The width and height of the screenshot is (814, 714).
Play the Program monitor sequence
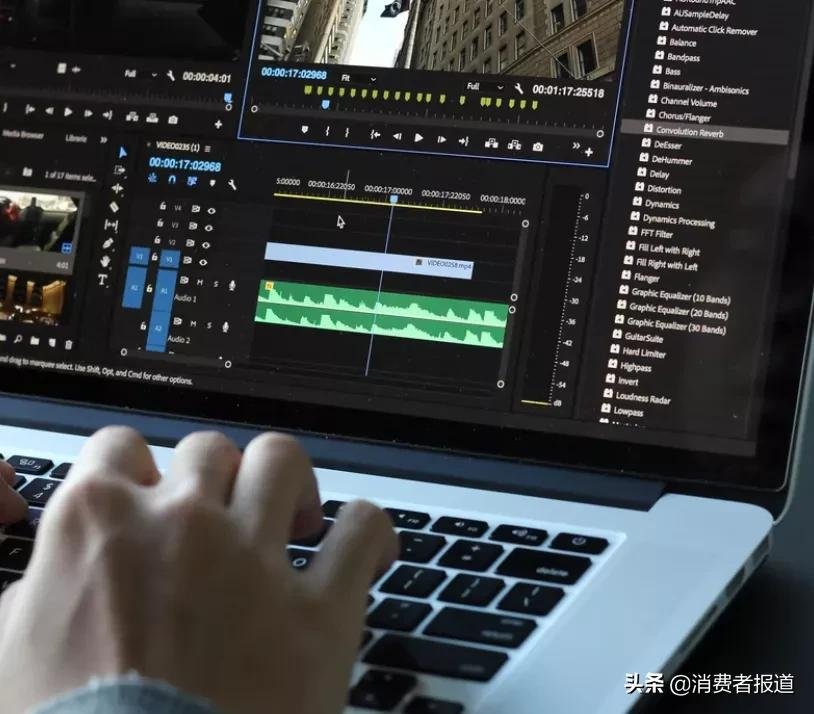click(418, 138)
